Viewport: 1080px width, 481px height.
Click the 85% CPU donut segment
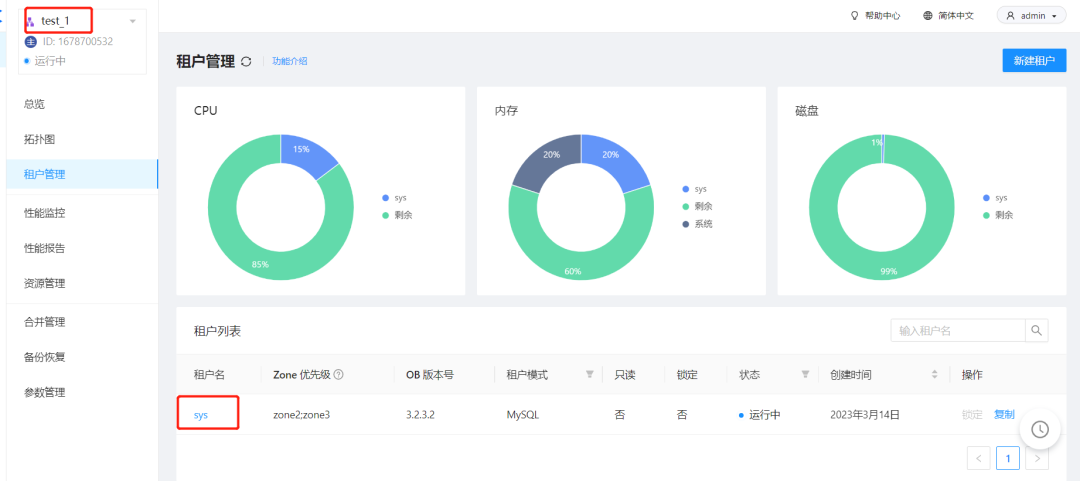tap(260, 265)
